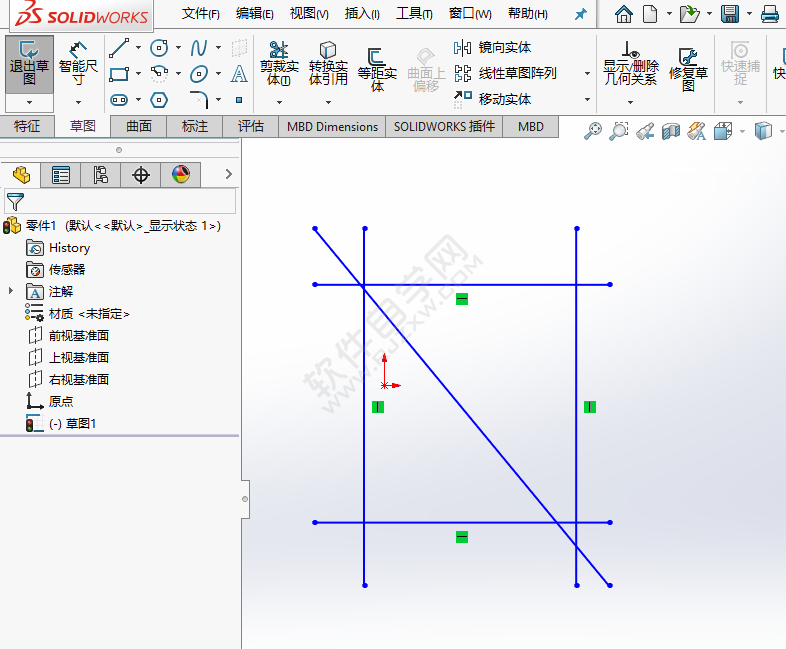Screen dimensions: 786x649
Task: Expand the manager tabs chevron arrow
Action: 229,174
